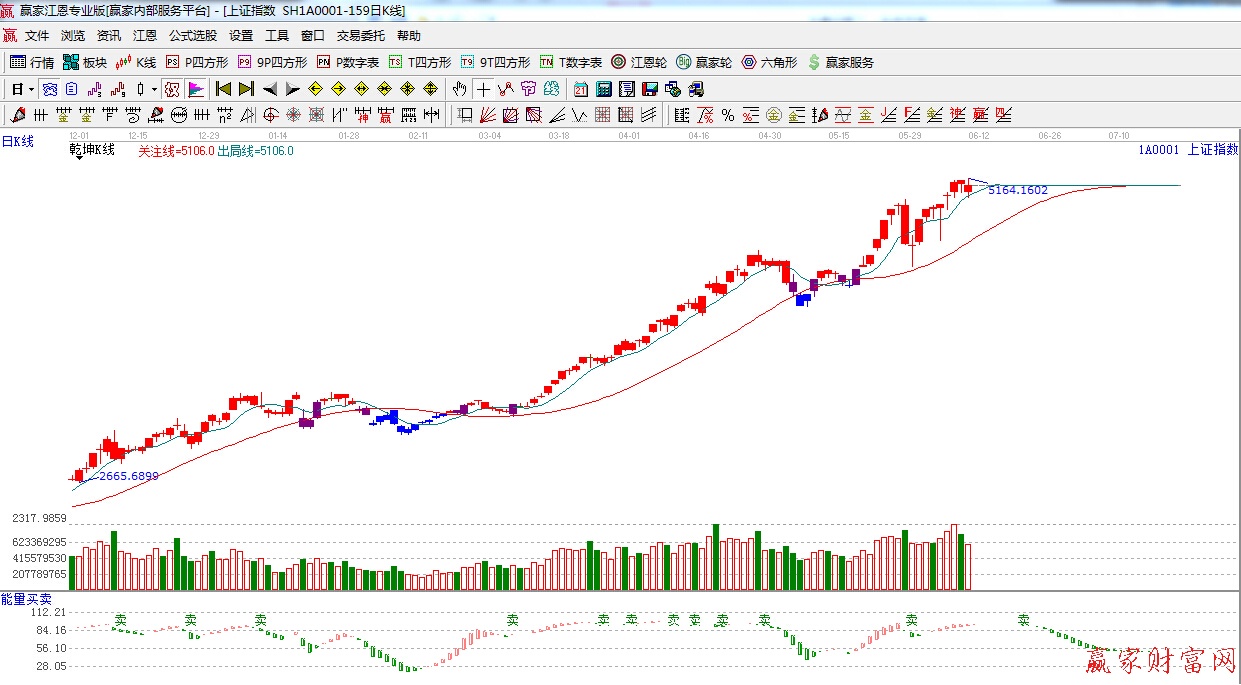Click the calculator icon in toolbar
This screenshot has width=1241, height=685.
pos(603,89)
